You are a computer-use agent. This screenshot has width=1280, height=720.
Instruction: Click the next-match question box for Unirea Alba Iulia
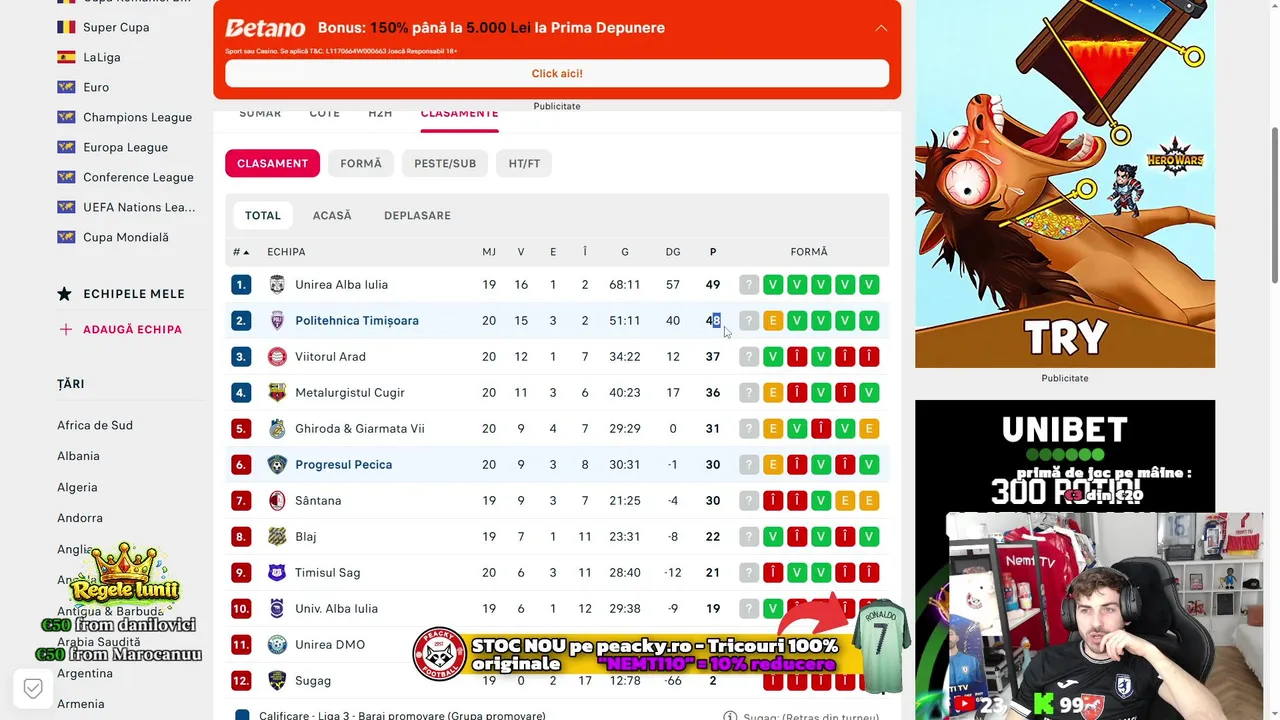[x=749, y=285]
